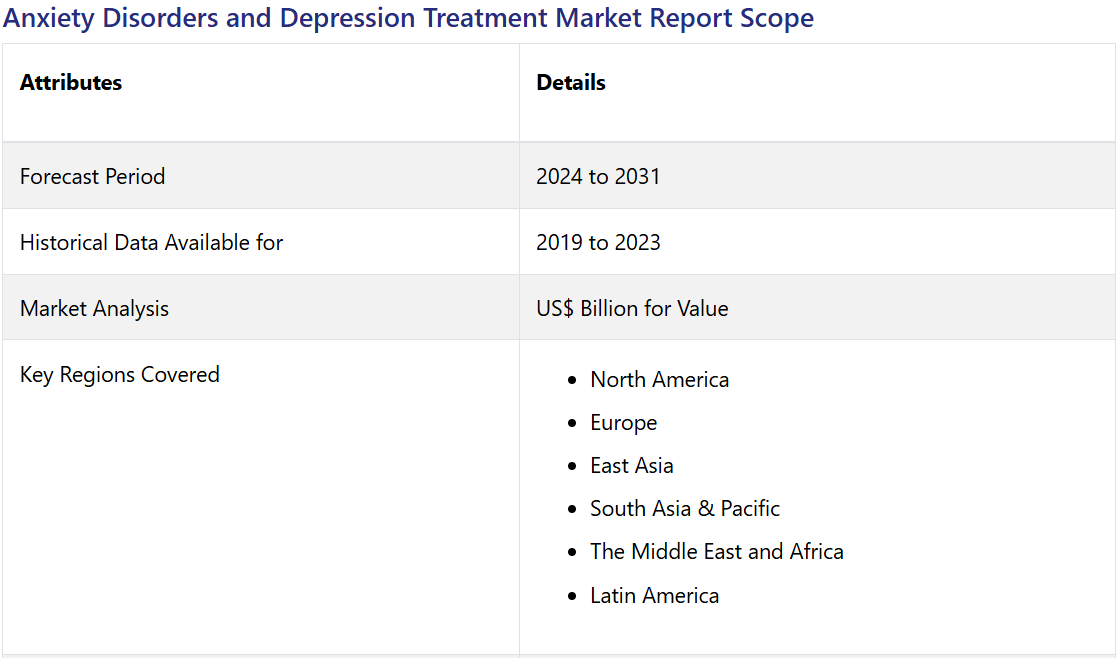Viewport: 1119px width, 658px height.
Task: Select the US$ Billion for Value cell
Action: (x=632, y=309)
